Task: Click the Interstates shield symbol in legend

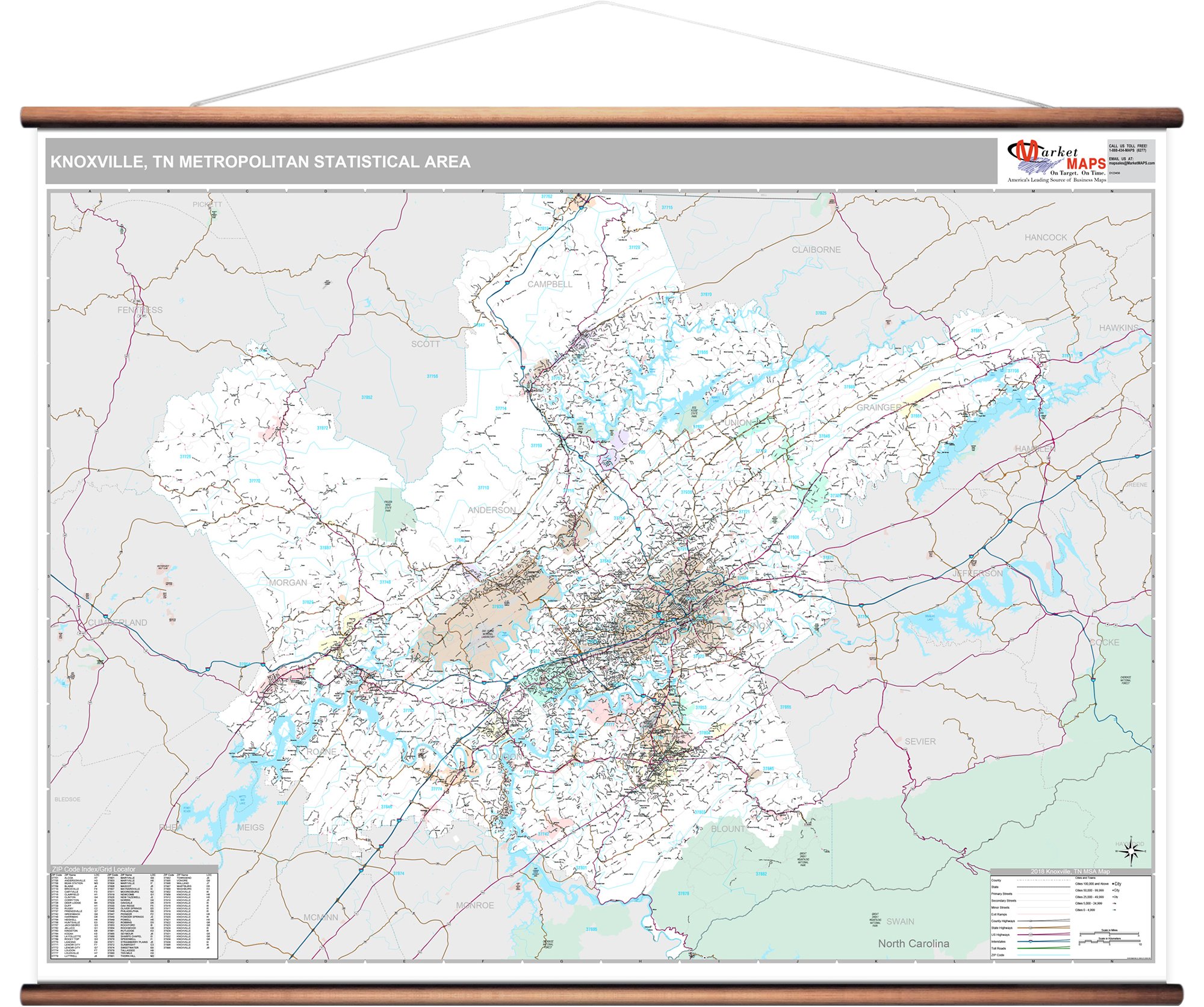Action: [1031, 941]
